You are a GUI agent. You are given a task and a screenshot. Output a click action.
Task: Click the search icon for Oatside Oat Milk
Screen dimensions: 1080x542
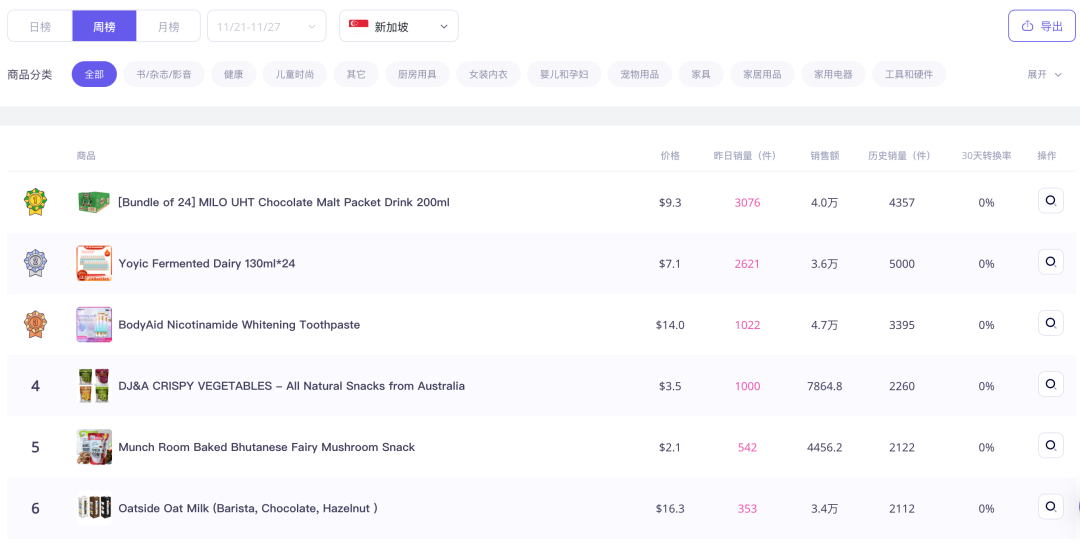point(1050,507)
